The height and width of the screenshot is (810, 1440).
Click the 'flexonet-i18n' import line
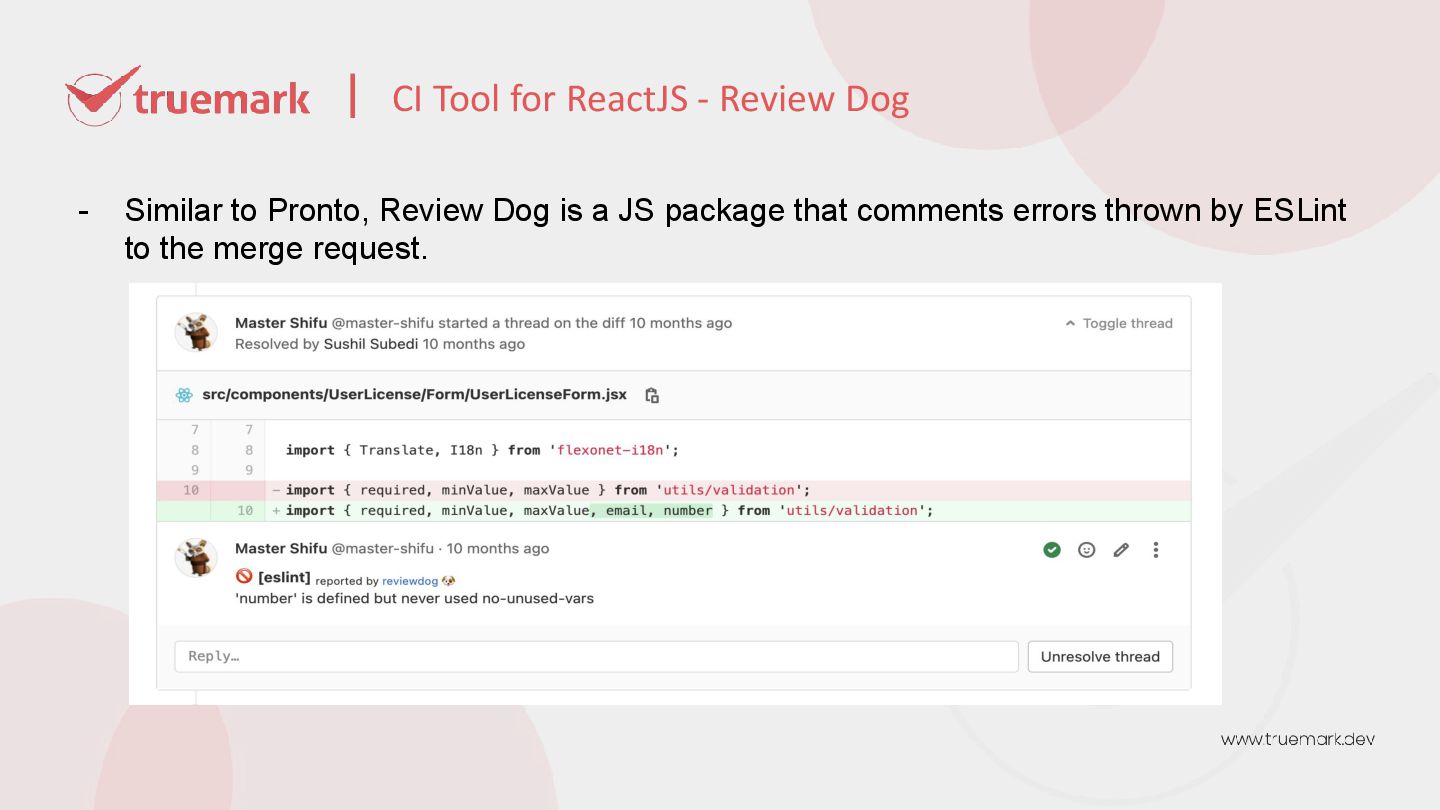(482, 450)
